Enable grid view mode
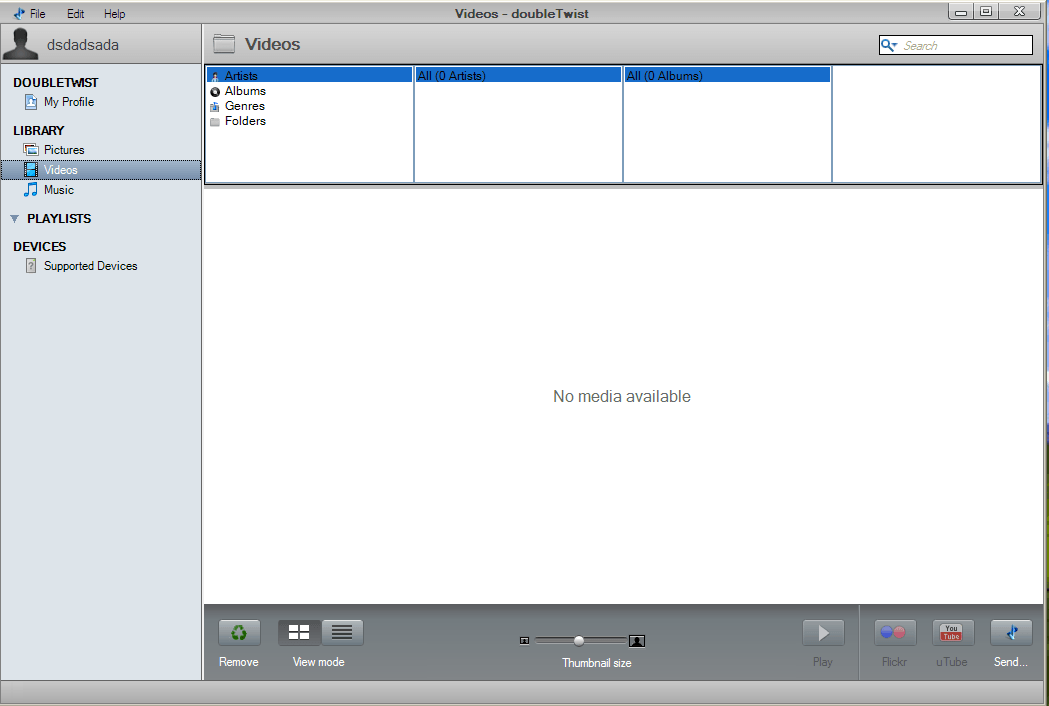The height and width of the screenshot is (706, 1049). point(298,632)
